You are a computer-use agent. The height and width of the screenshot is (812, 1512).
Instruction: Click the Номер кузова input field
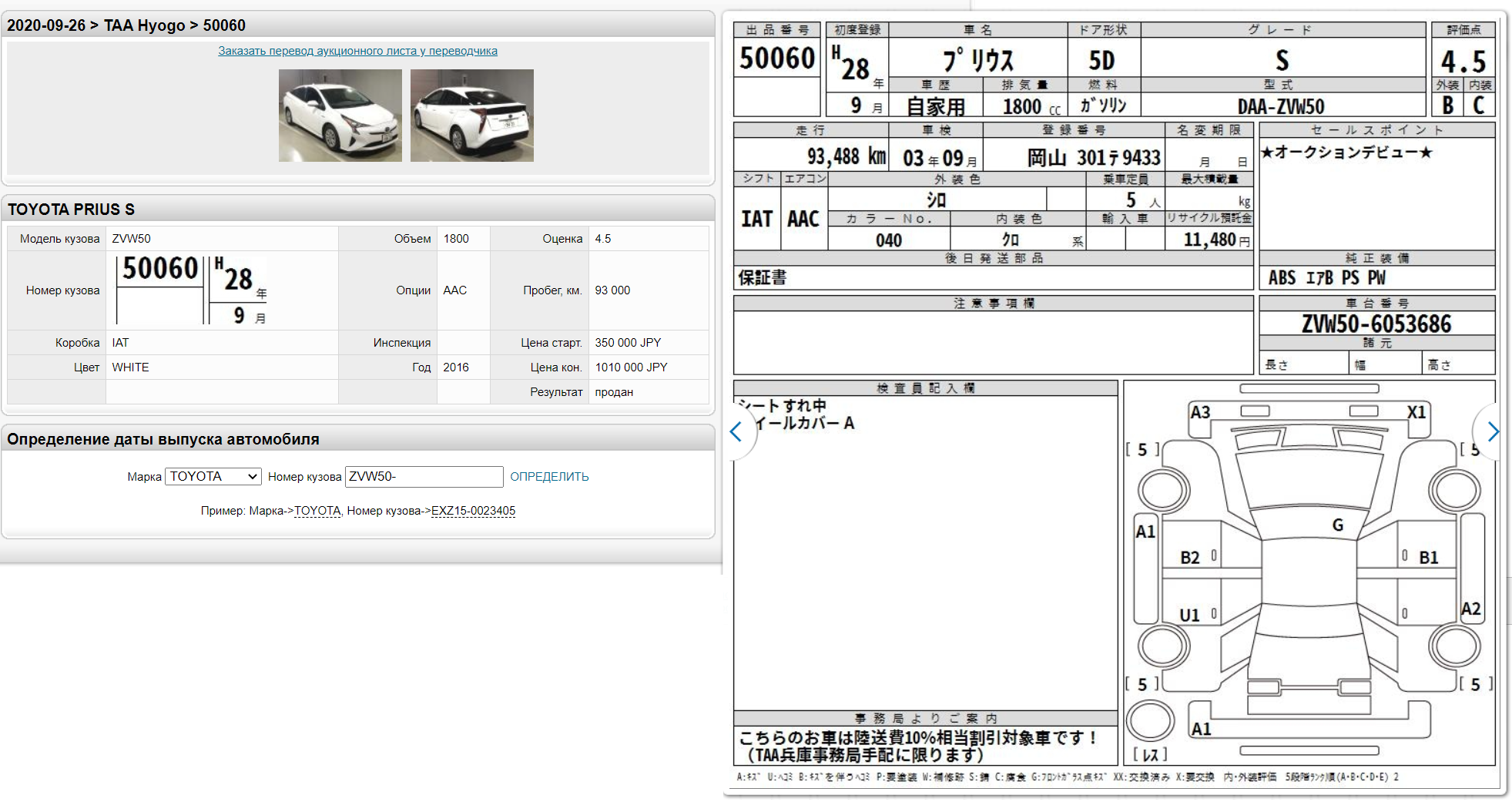(424, 477)
